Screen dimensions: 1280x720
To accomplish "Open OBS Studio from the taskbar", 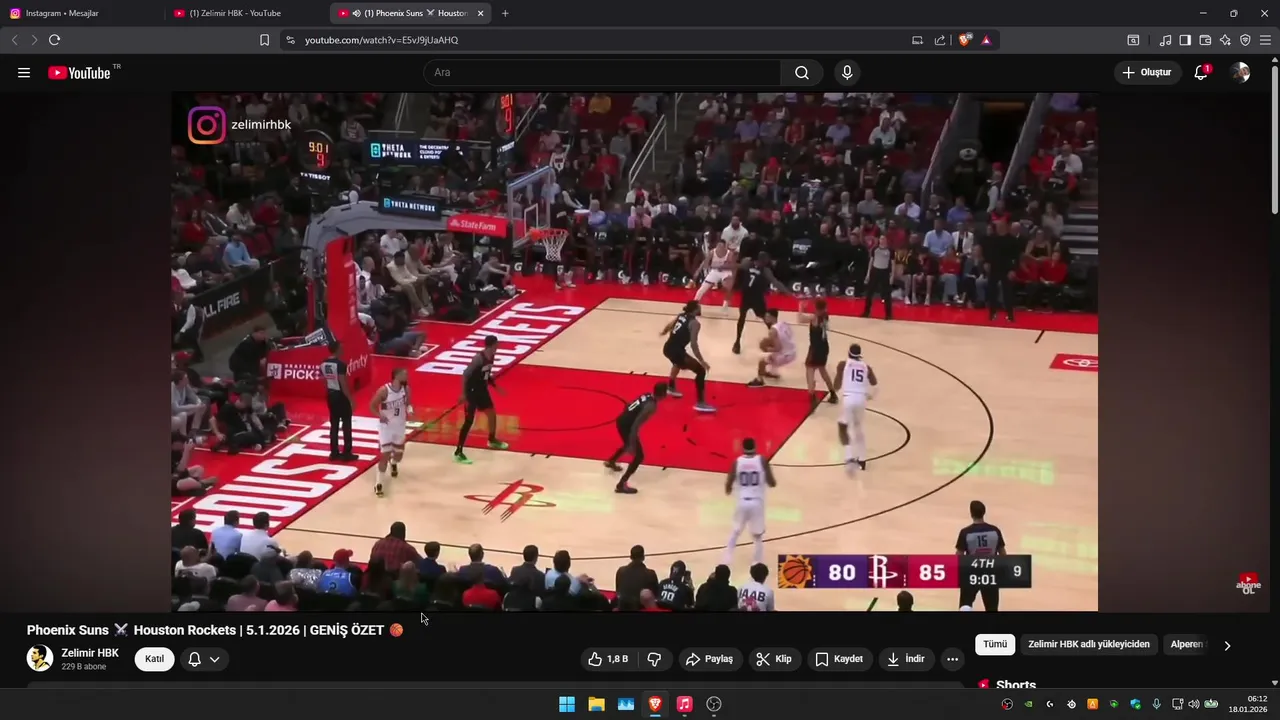I will coord(714,704).
